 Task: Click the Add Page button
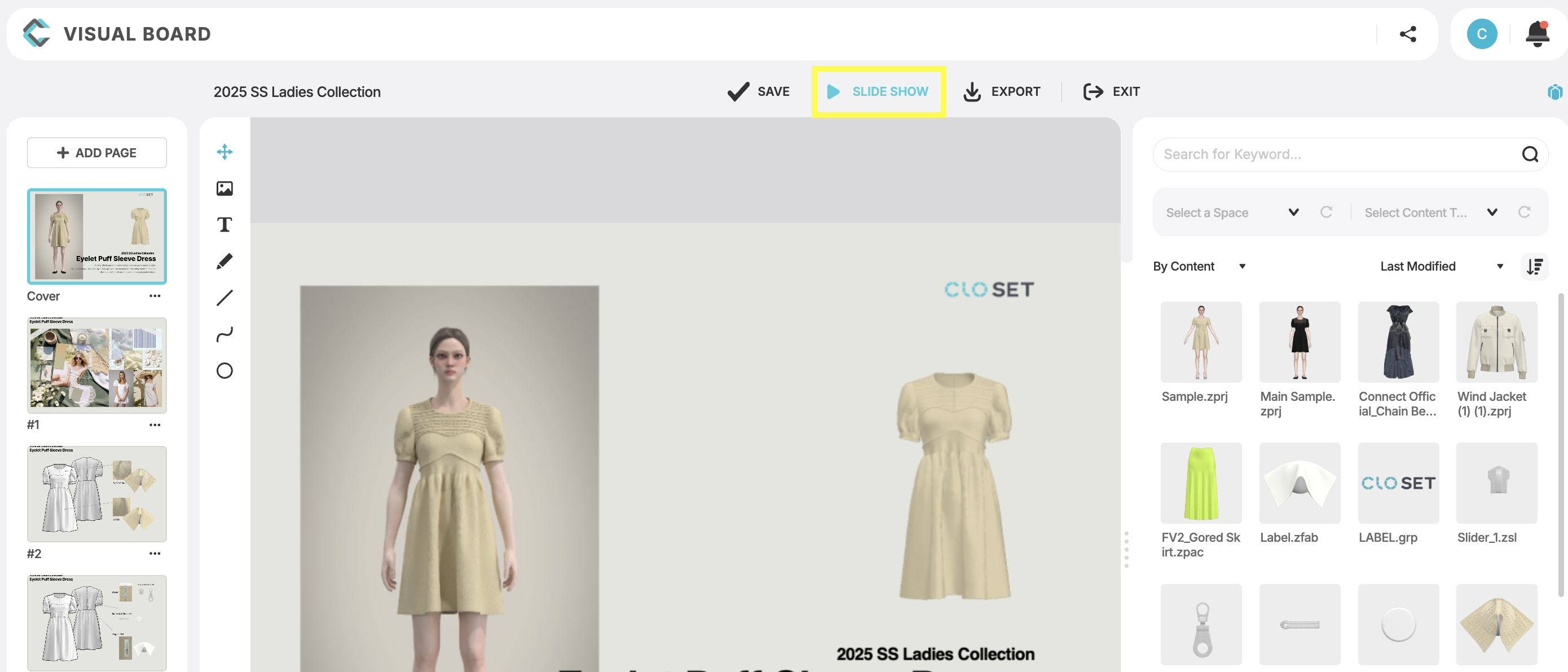pos(97,153)
